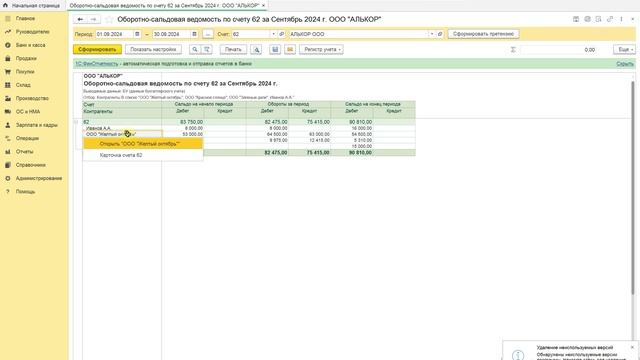The width and height of the screenshot is (640, 360).
Task: Click the Склад grid icon
Action: coord(8,85)
